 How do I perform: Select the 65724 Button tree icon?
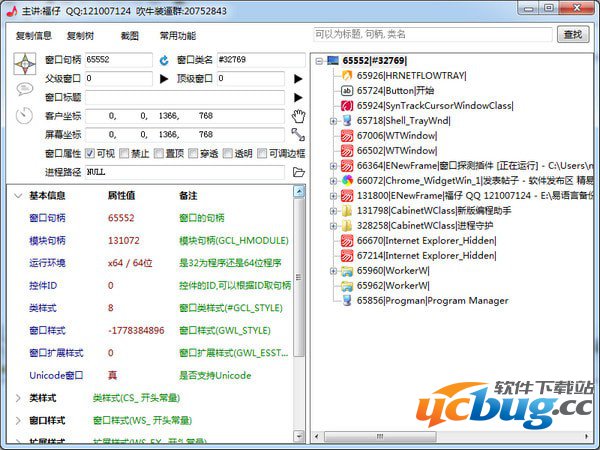point(347,91)
